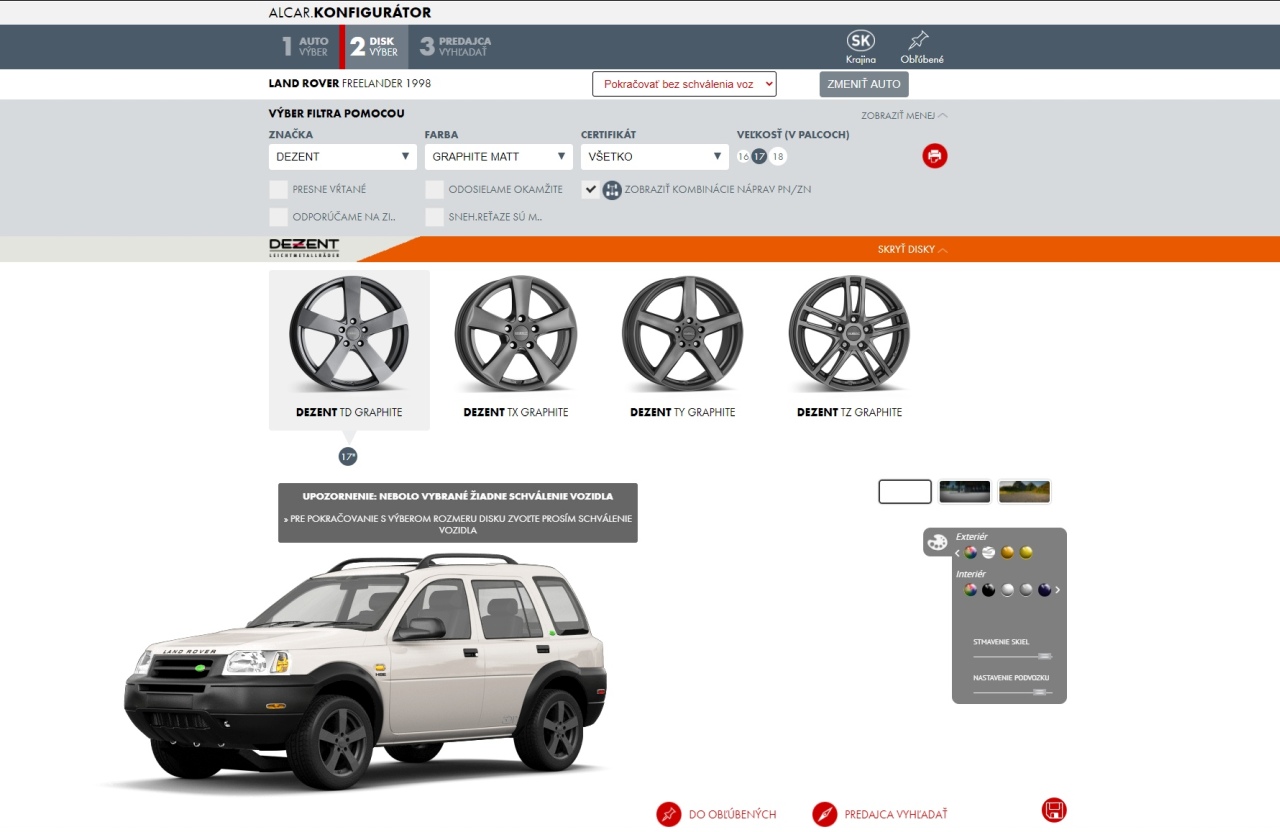Viewport: 1280px width, 832px height.
Task: Click the Land Rover Freelander car image
Action: (x=365, y=672)
